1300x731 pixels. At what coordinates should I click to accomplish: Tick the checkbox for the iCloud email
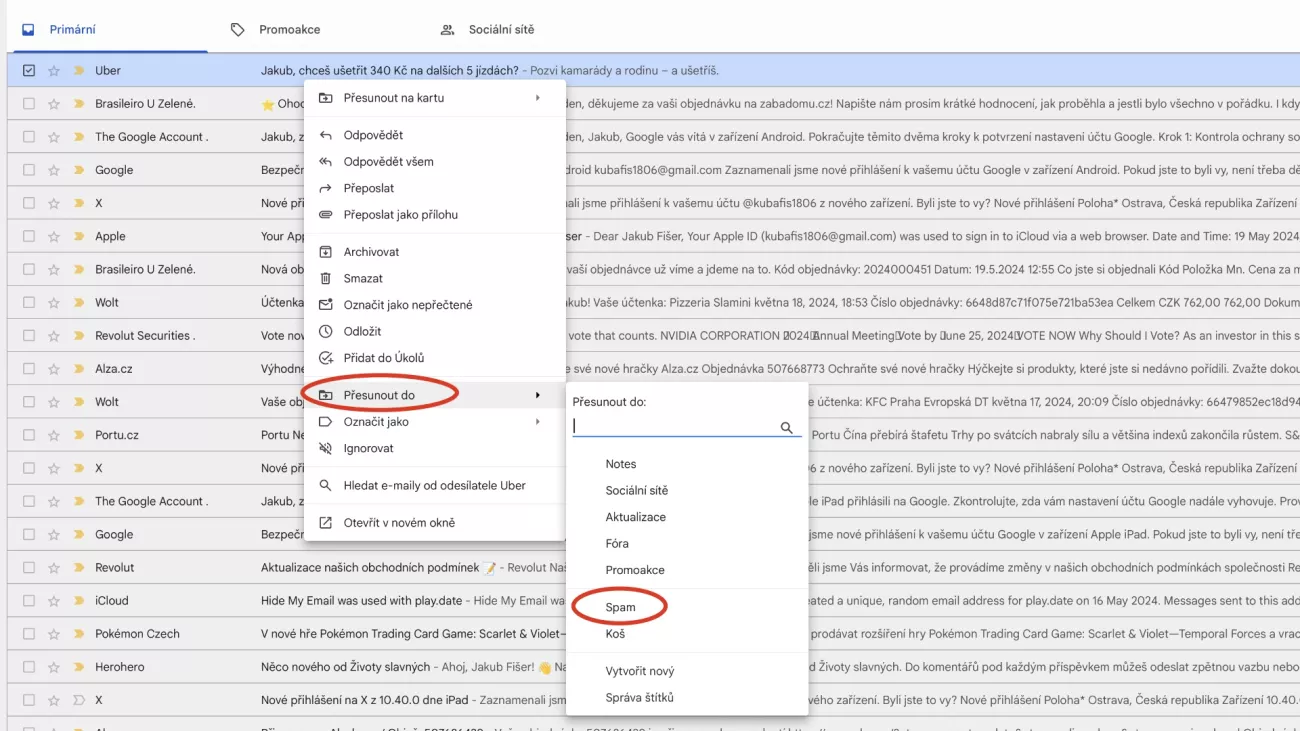(x=28, y=601)
